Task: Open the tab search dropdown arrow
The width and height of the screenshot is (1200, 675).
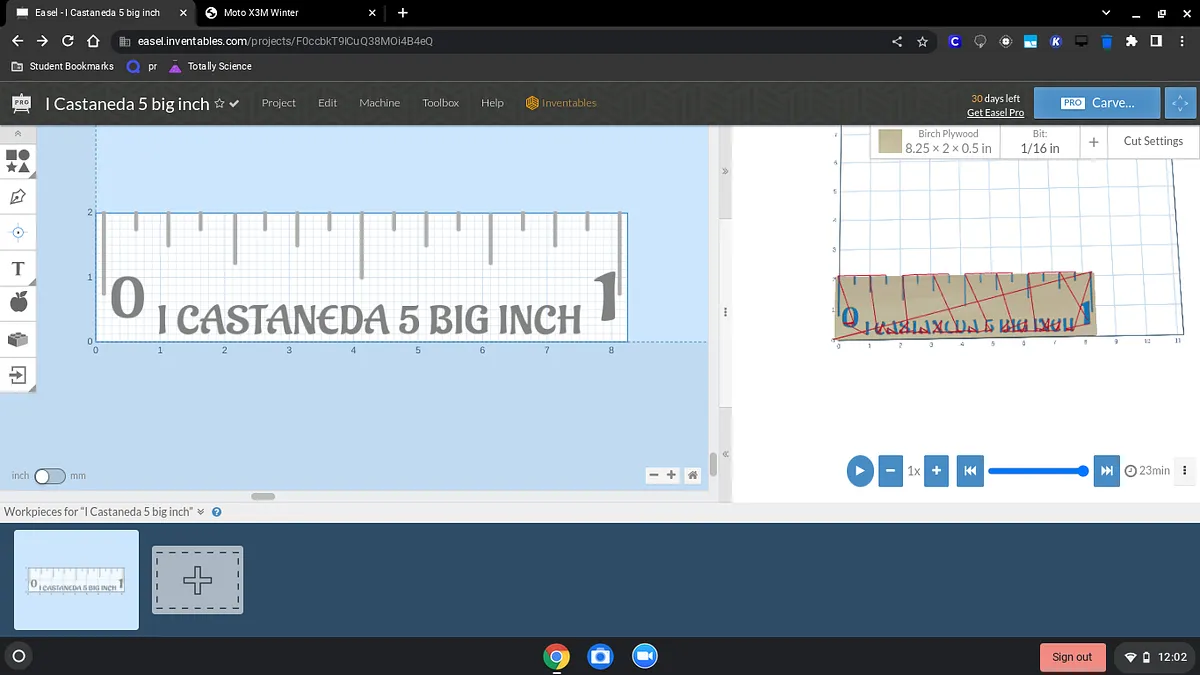Action: [1106, 13]
